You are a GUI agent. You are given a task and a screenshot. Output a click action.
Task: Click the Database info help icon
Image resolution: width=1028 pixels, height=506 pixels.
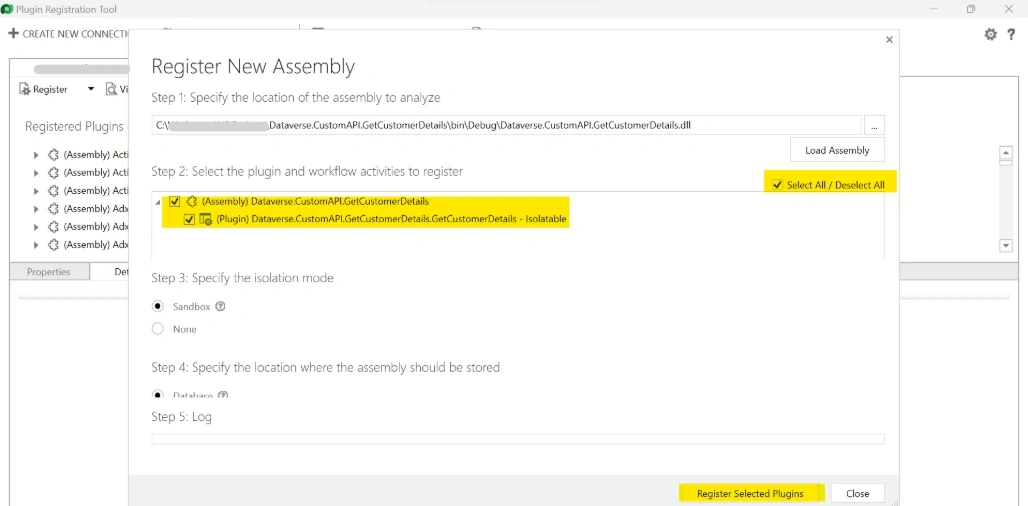click(223, 395)
